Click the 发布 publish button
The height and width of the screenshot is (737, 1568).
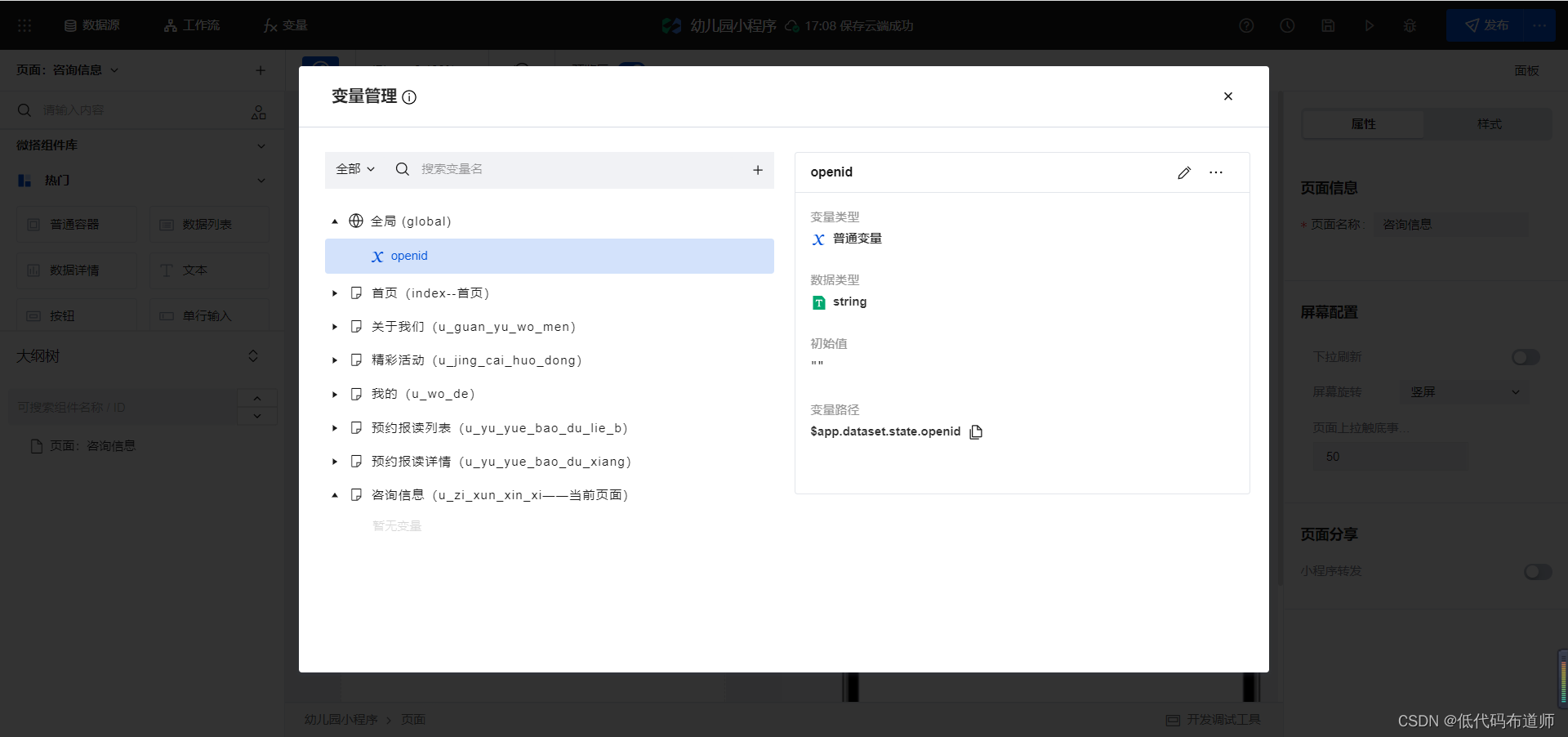point(1486,25)
